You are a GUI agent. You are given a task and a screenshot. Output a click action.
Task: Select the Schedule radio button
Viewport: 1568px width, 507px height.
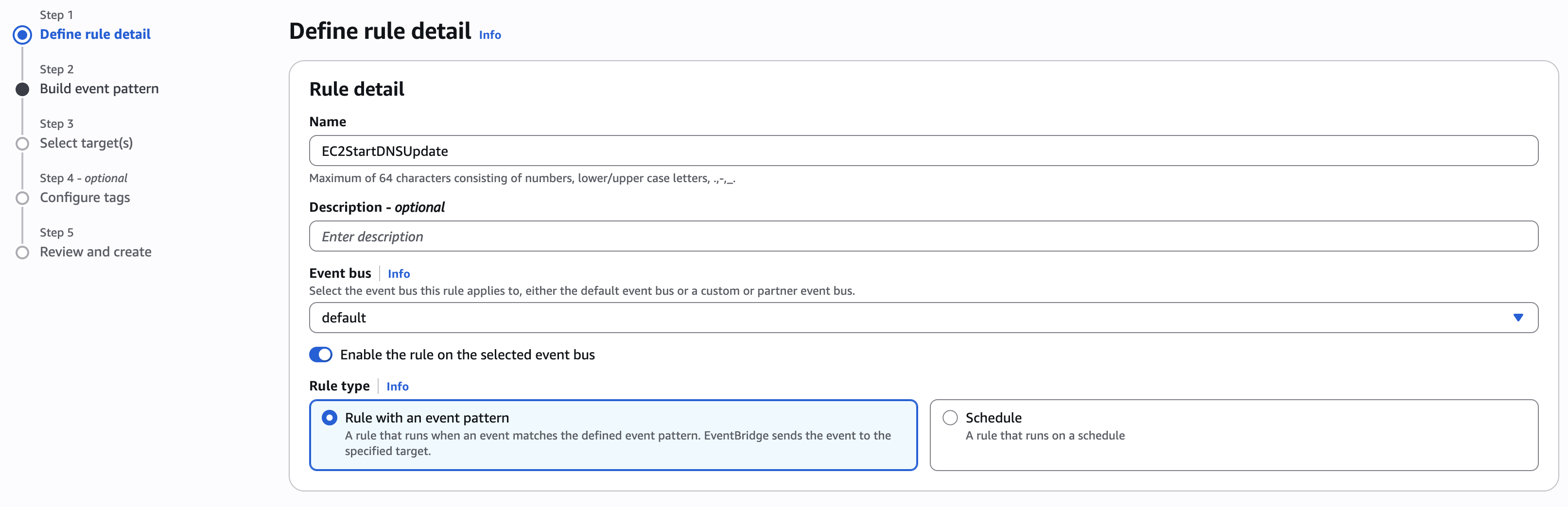pyautogui.click(x=950, y=418)
